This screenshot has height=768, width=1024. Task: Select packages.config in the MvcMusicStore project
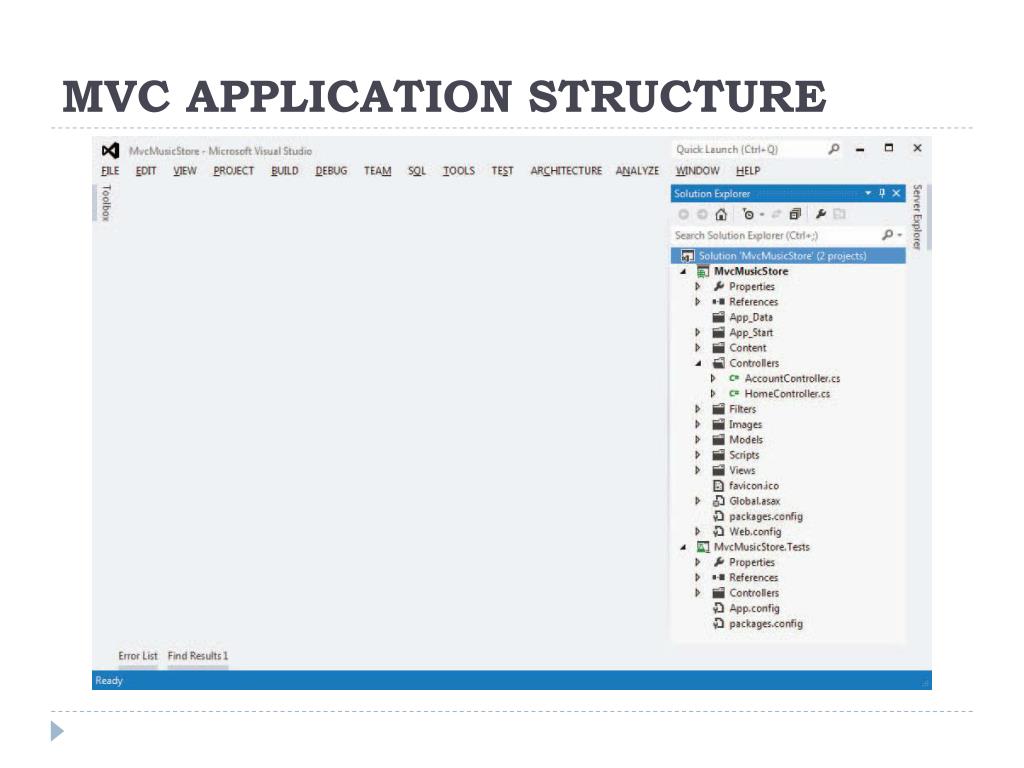click(x=766, y=517)
